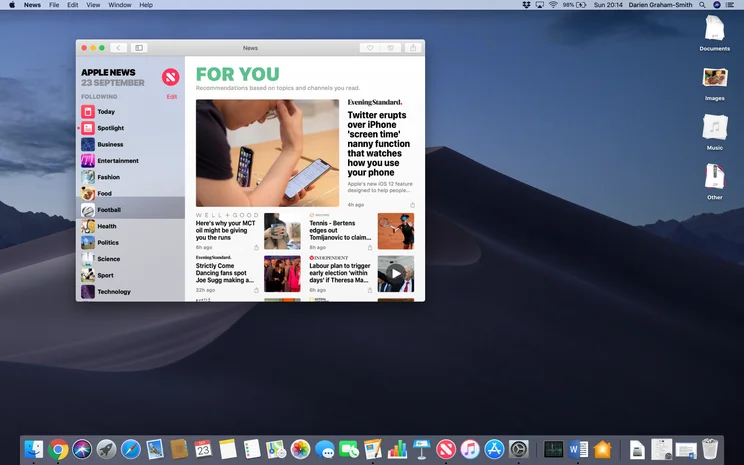
Task: Open Calendar from the Dock
Action: 203,449
